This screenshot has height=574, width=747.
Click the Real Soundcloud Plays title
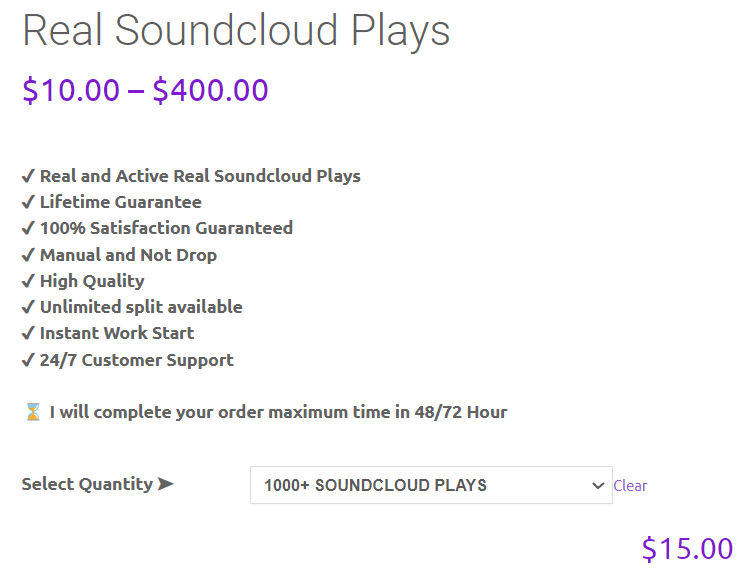[236, 30]
